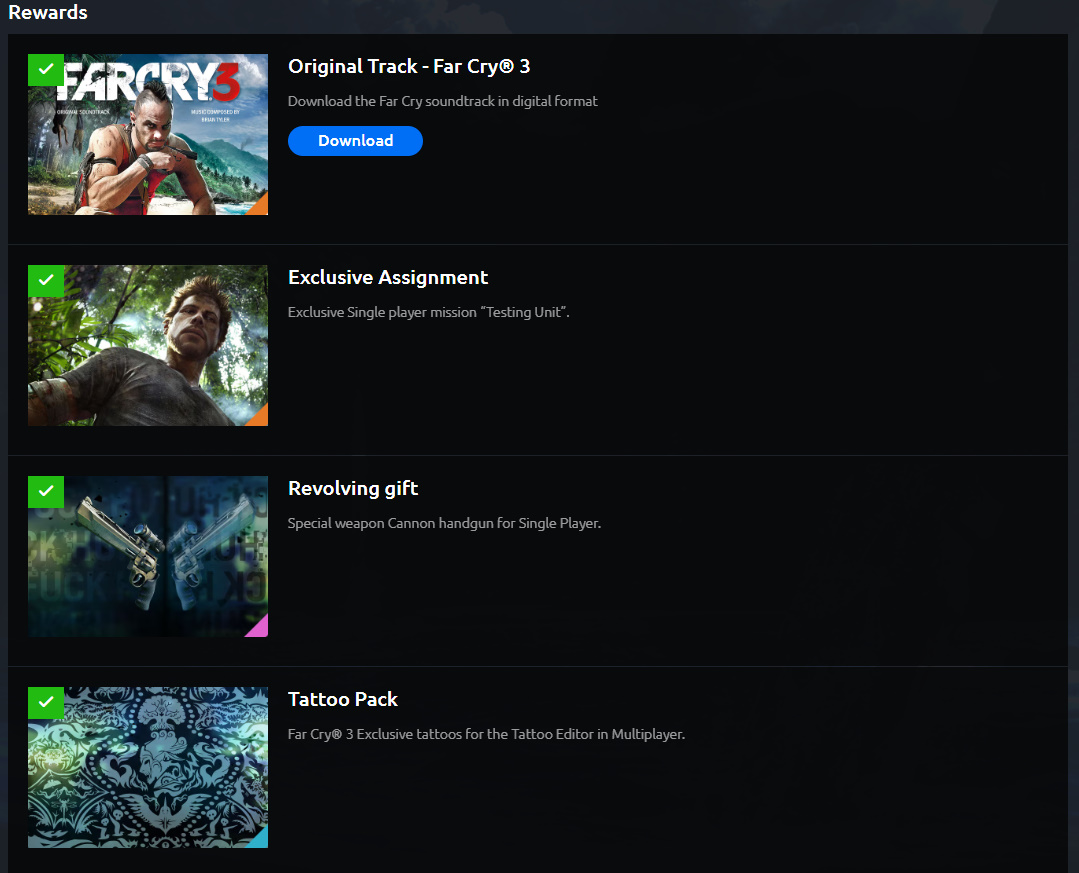Click the green checkmark on Revolving gift reward

pyautogui.click(x=46, y=492)
